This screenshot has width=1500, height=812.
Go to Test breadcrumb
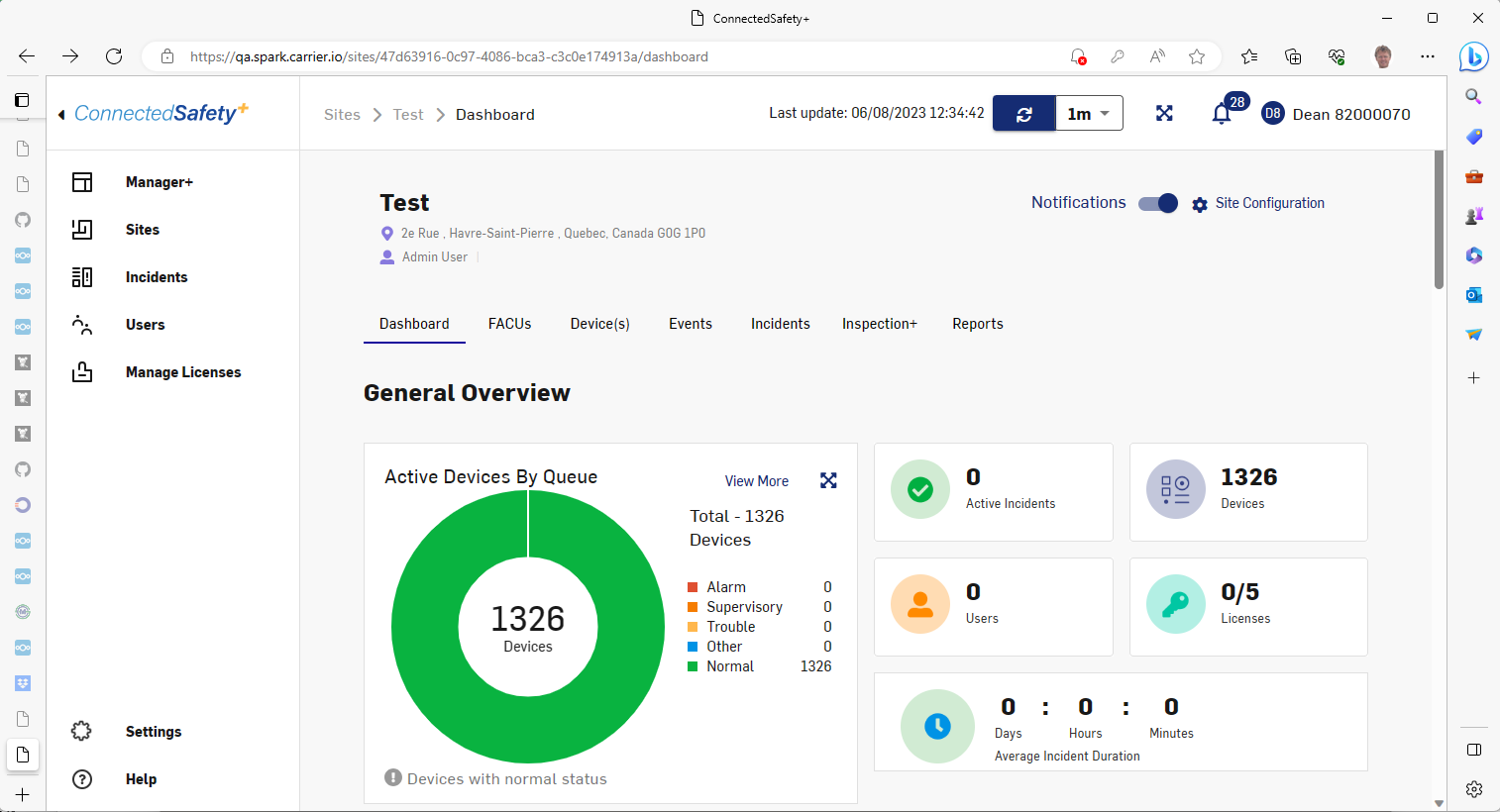408,115
